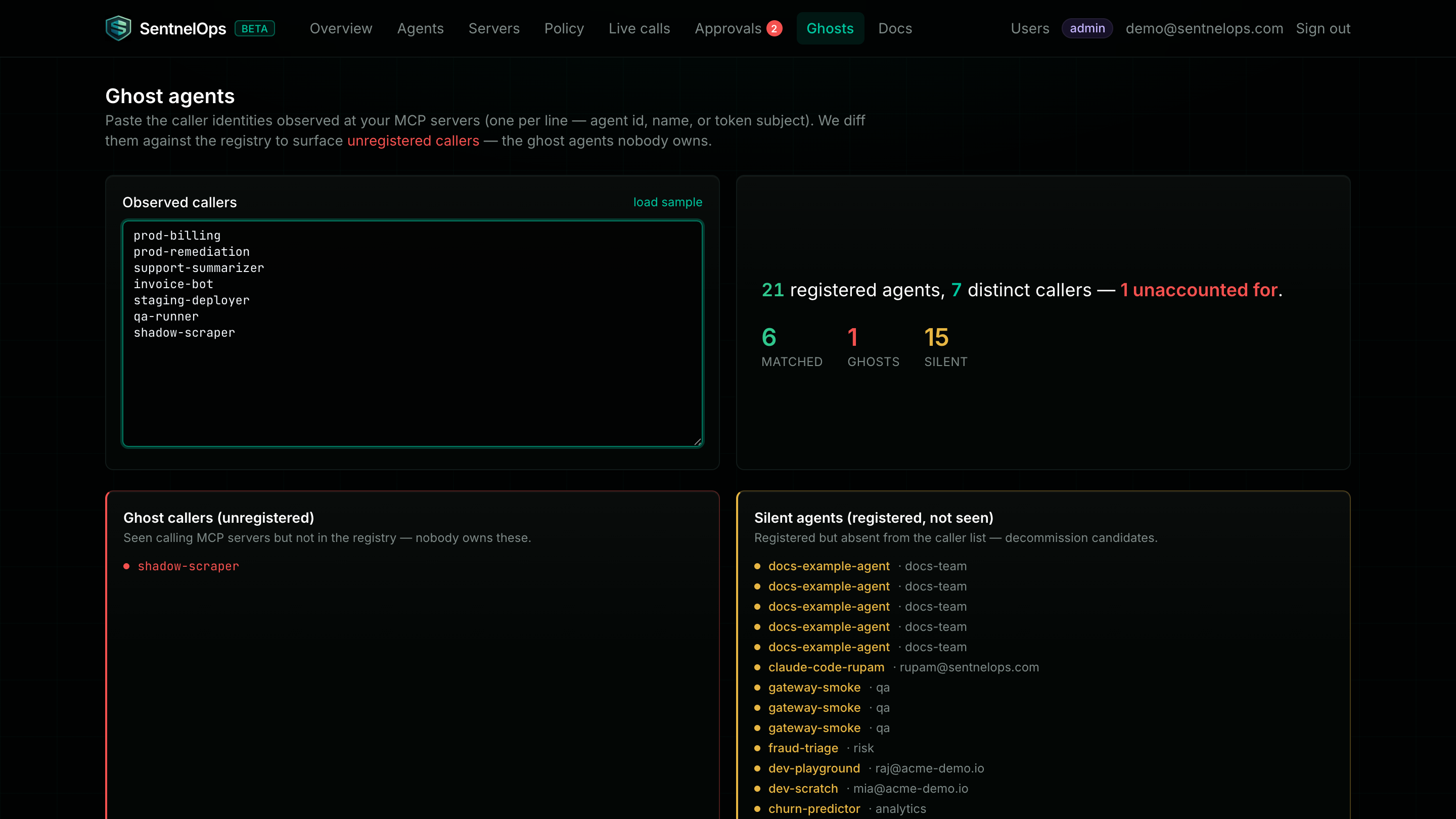
Task: Focus the Observed callers text area
Action: pyautogui.click(x=412, y=334)
